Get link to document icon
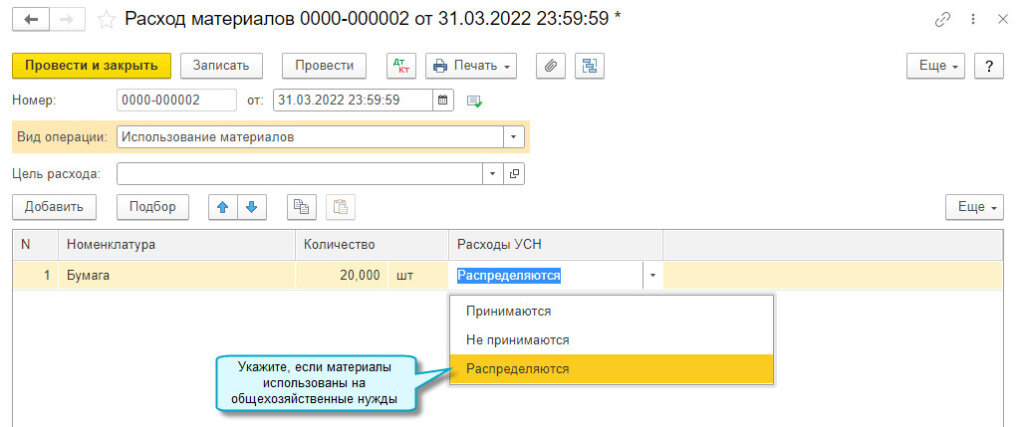1024x427 pixels. (x=942, y=20)
